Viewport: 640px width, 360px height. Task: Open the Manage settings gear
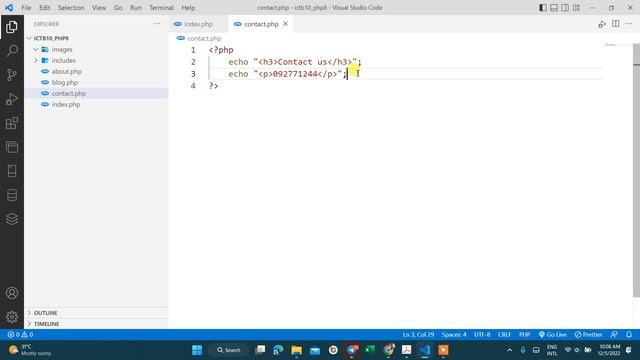pos(12,317)
